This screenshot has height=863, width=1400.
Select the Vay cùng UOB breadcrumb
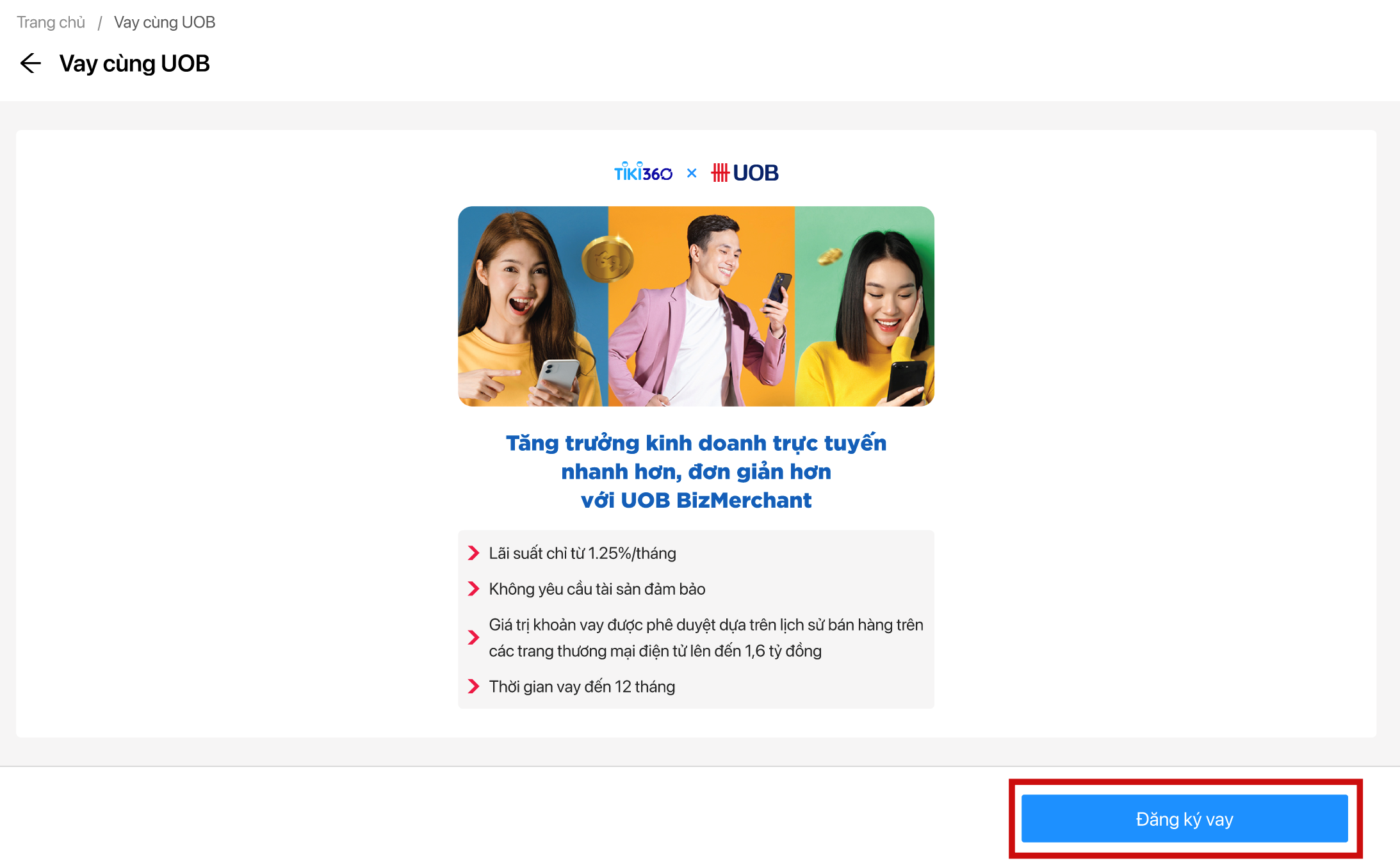(x=165, y=22)
